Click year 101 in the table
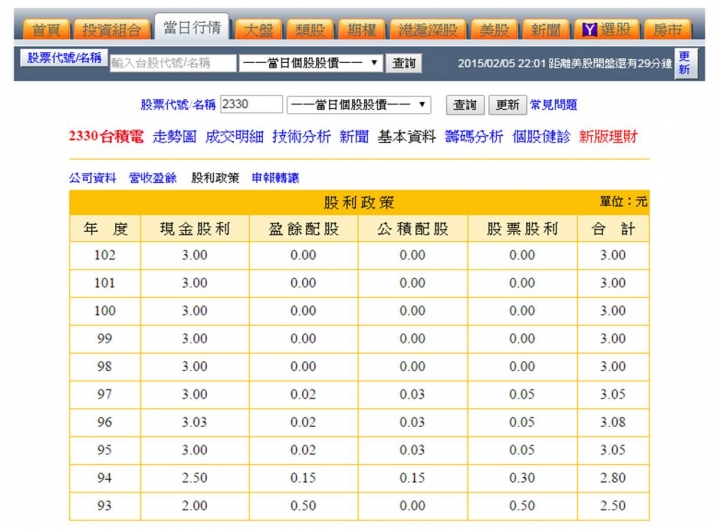720x530 pixels. point(105,283)
